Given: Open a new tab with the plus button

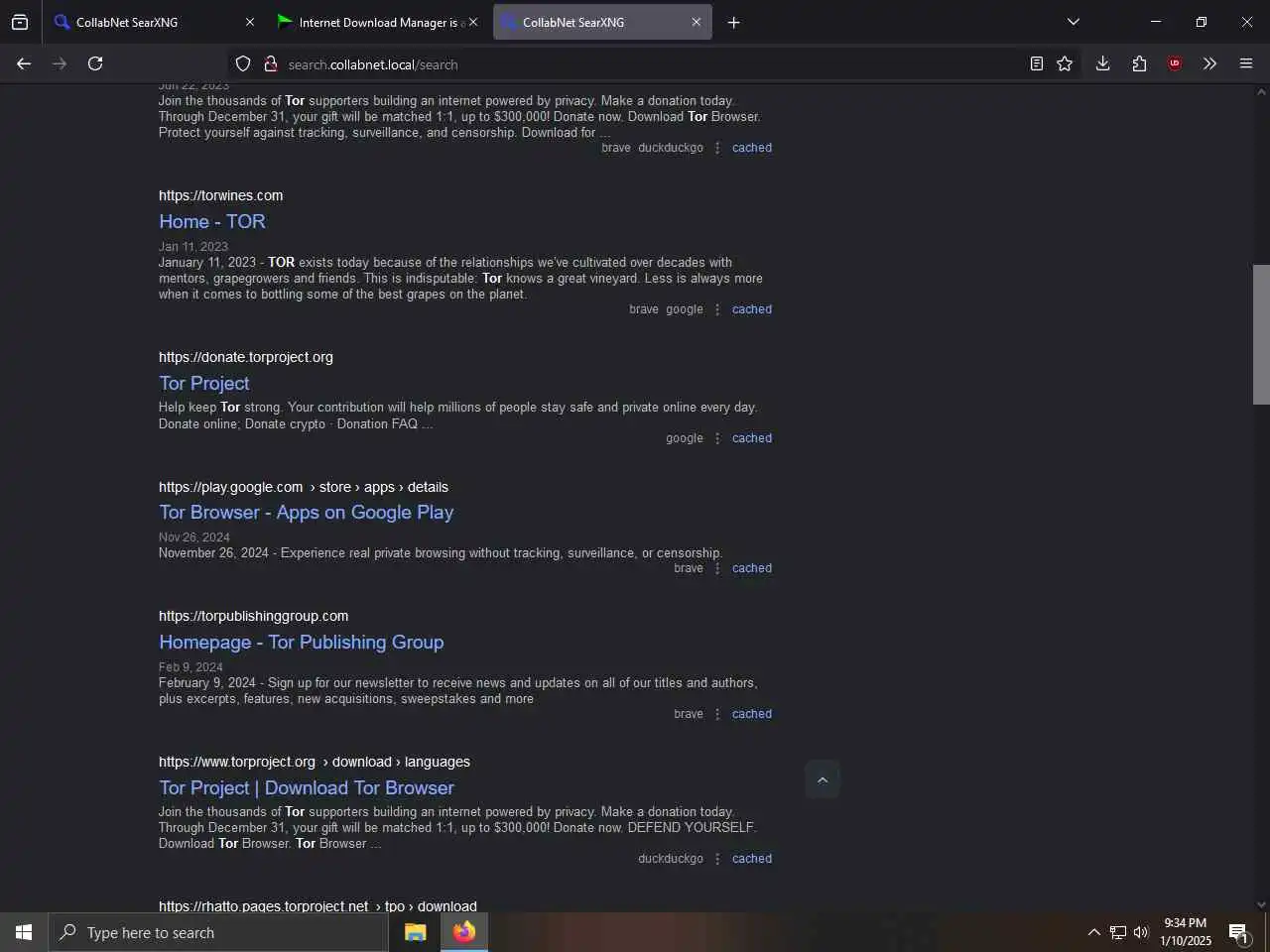Looking at the screenshot, I should click(x=733, y=22).
